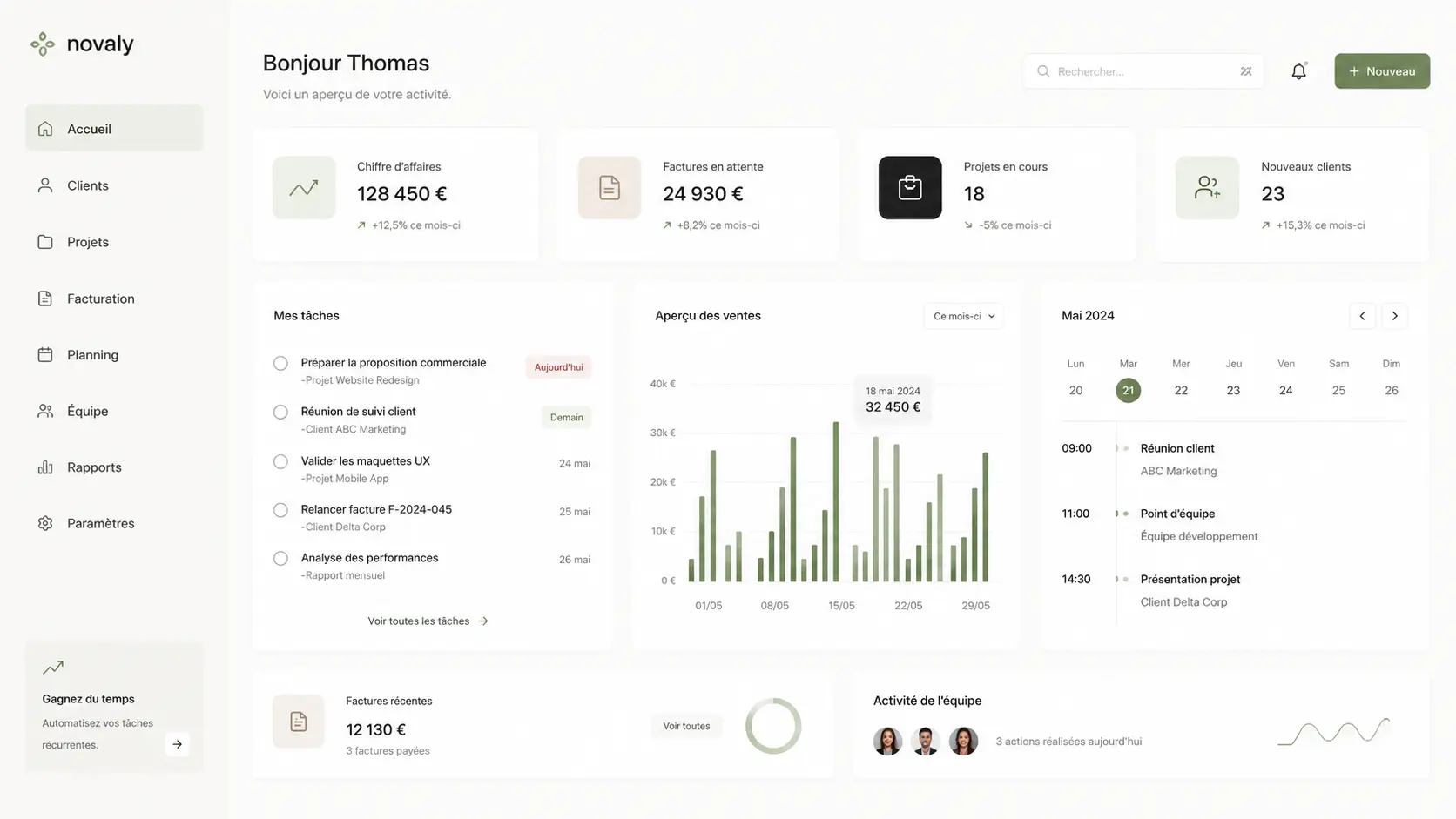The image size is (1456, 819).
Task: Open the 14:30 Présentation projet event
Action: pyautogui.click(x=1234, y=590)
